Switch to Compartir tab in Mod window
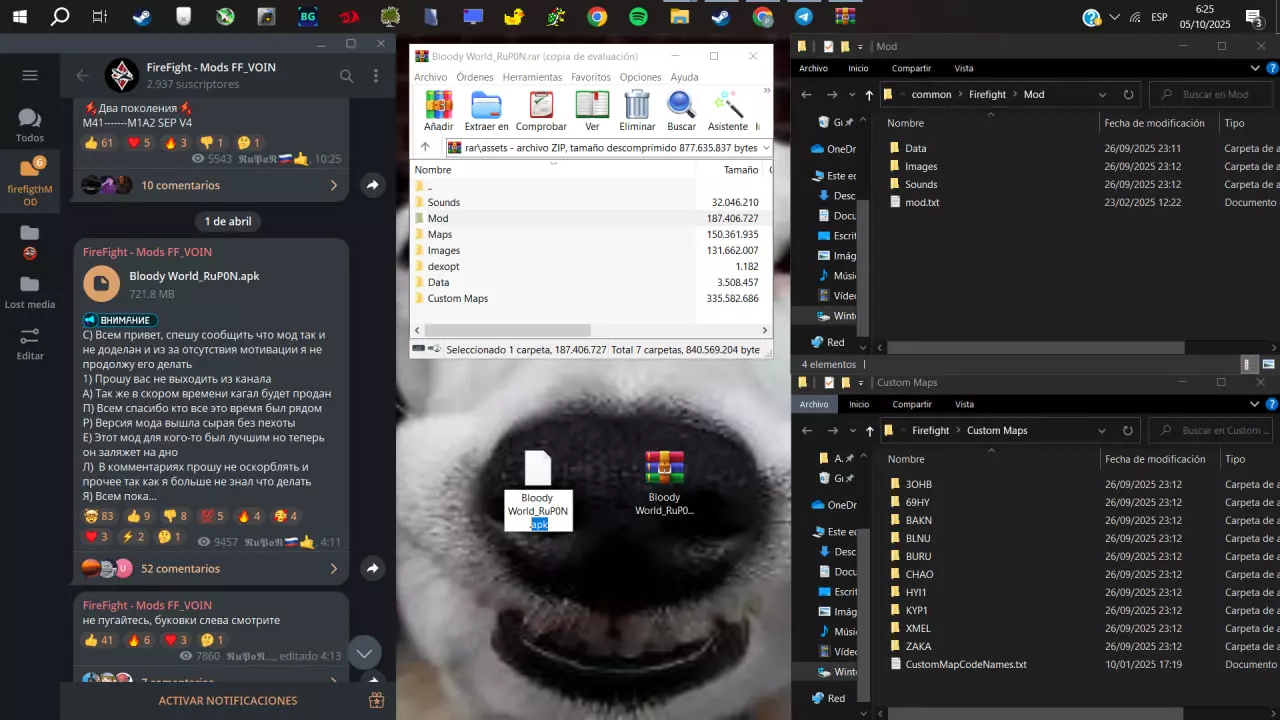 click(911, 68)
